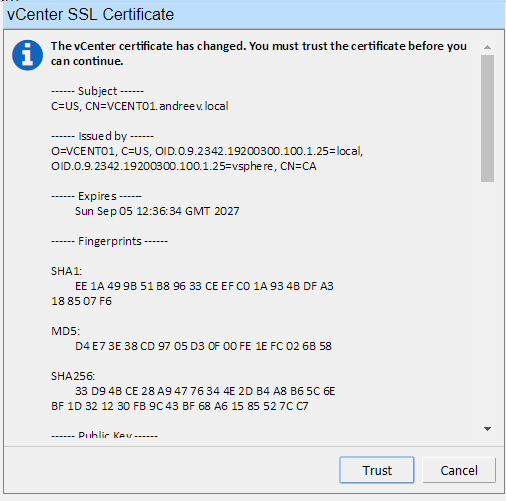
Task: Click the expiry date Sun Sep 05 2027
Action: [x=157, y=211]
